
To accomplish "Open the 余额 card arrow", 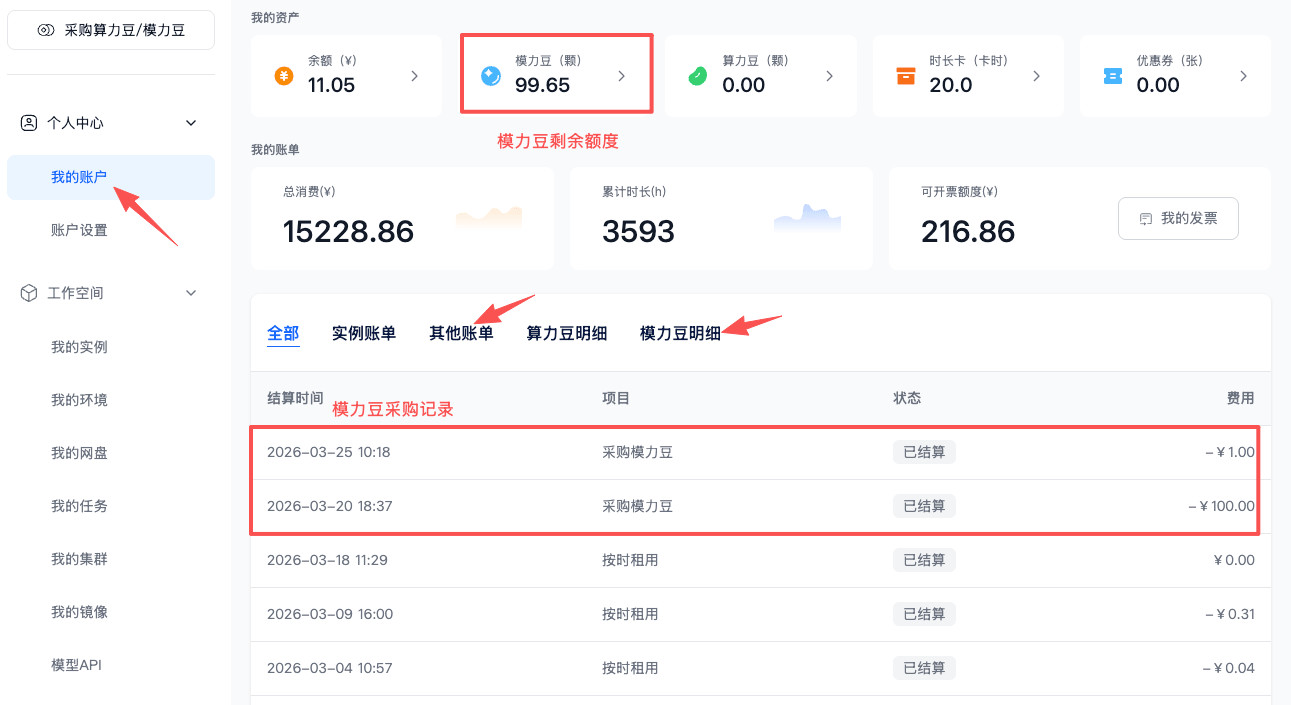I will coord(415,76).
